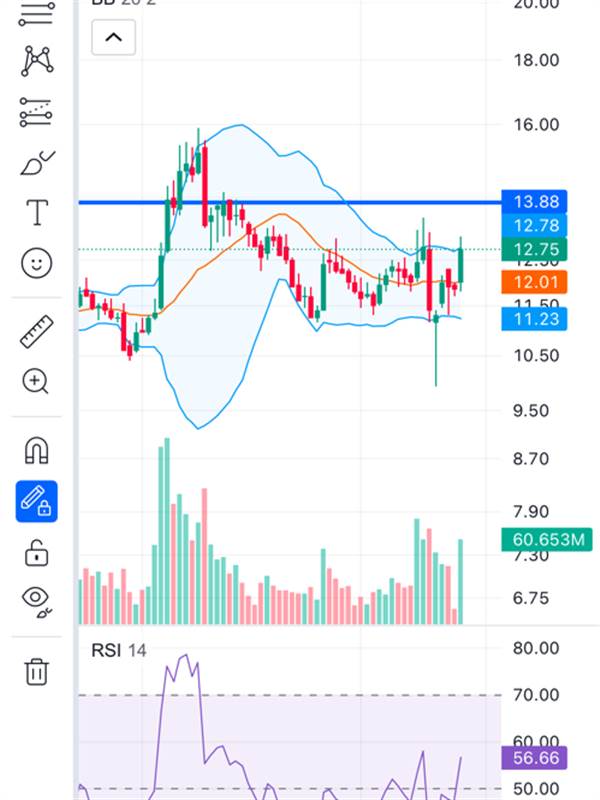Click the 80.00 RSI axis level

[x=536, y=648]
